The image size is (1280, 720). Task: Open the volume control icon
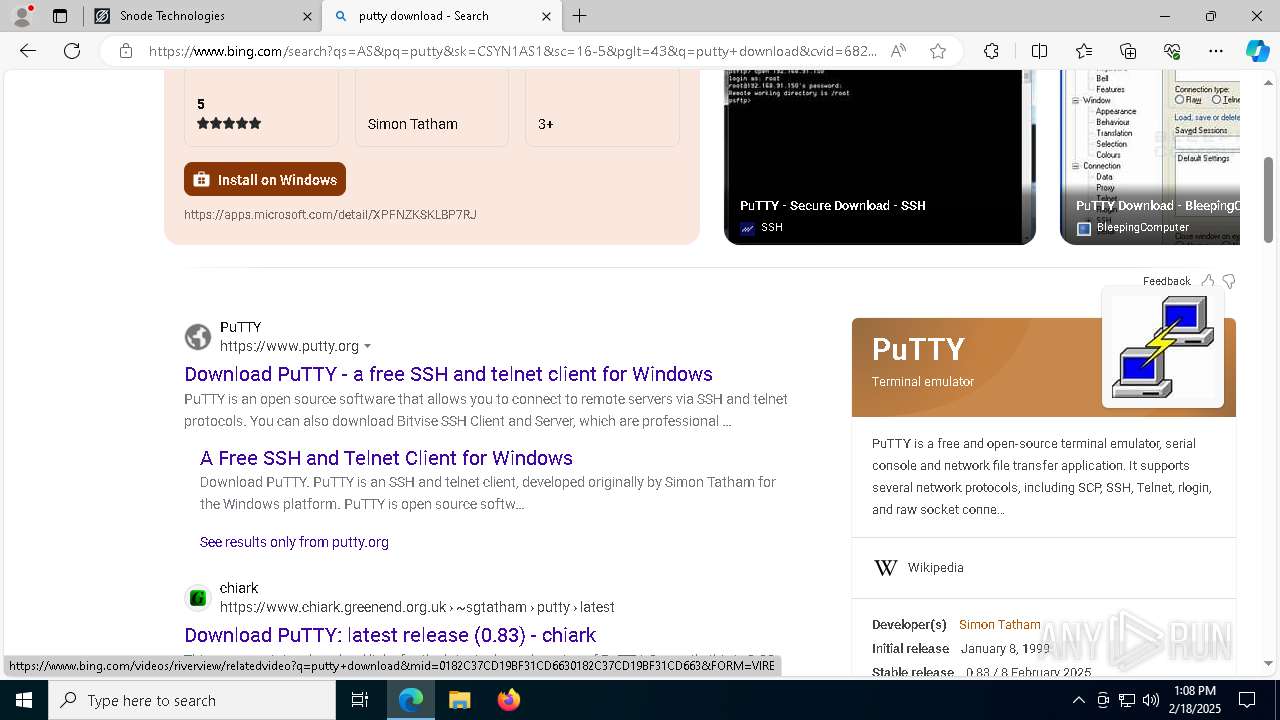coord(1151,700)
